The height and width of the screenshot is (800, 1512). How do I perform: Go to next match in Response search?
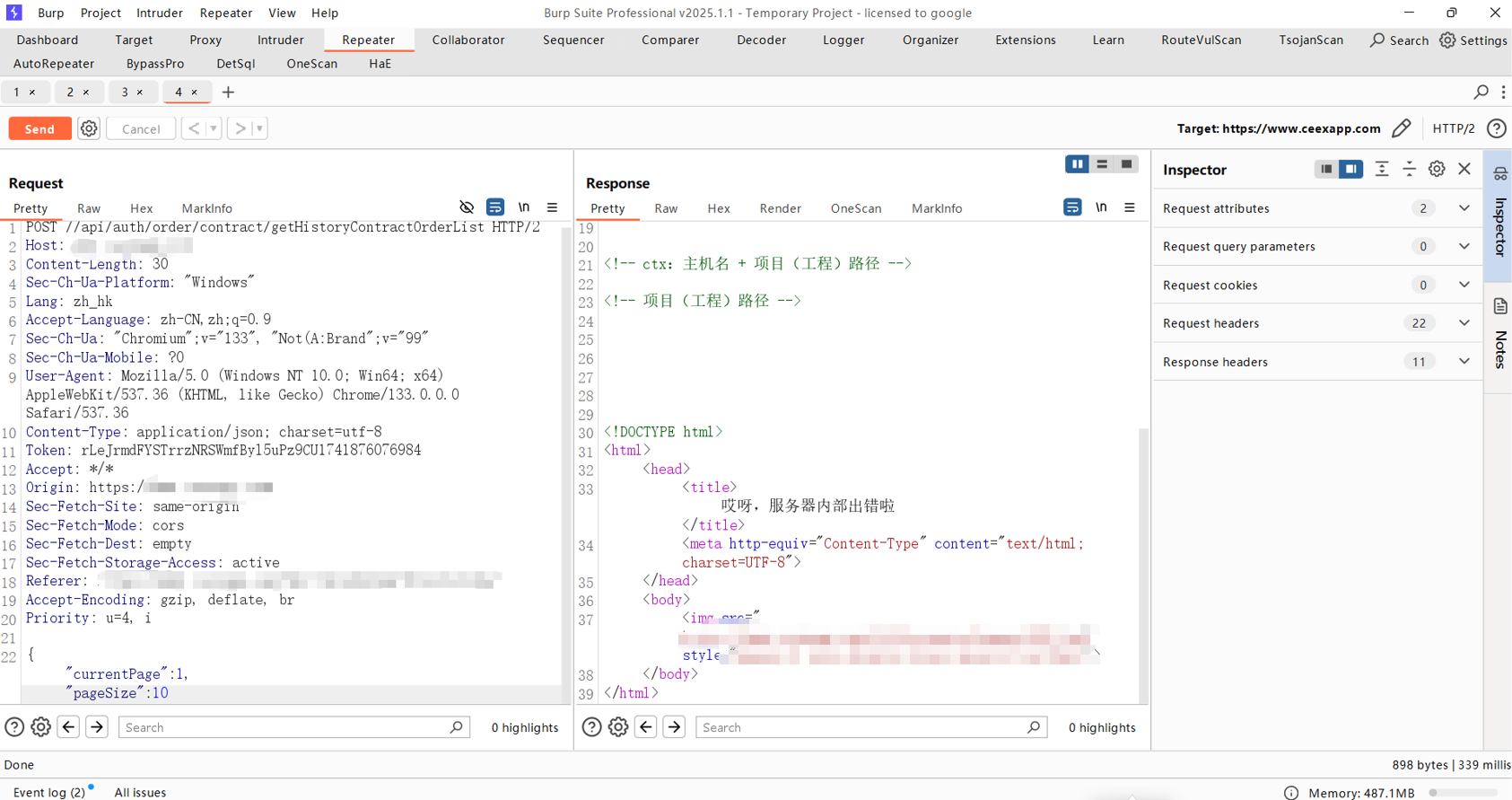click(x=674, y=727)
